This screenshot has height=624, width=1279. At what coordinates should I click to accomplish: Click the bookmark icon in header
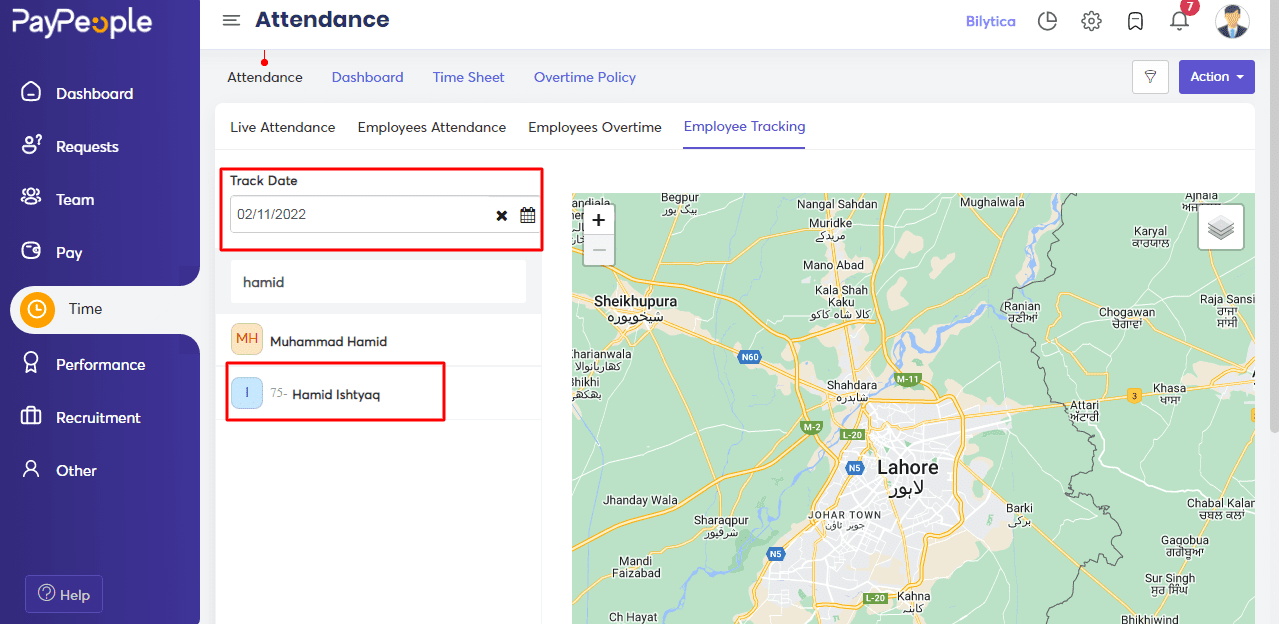tap(1135, 21)
